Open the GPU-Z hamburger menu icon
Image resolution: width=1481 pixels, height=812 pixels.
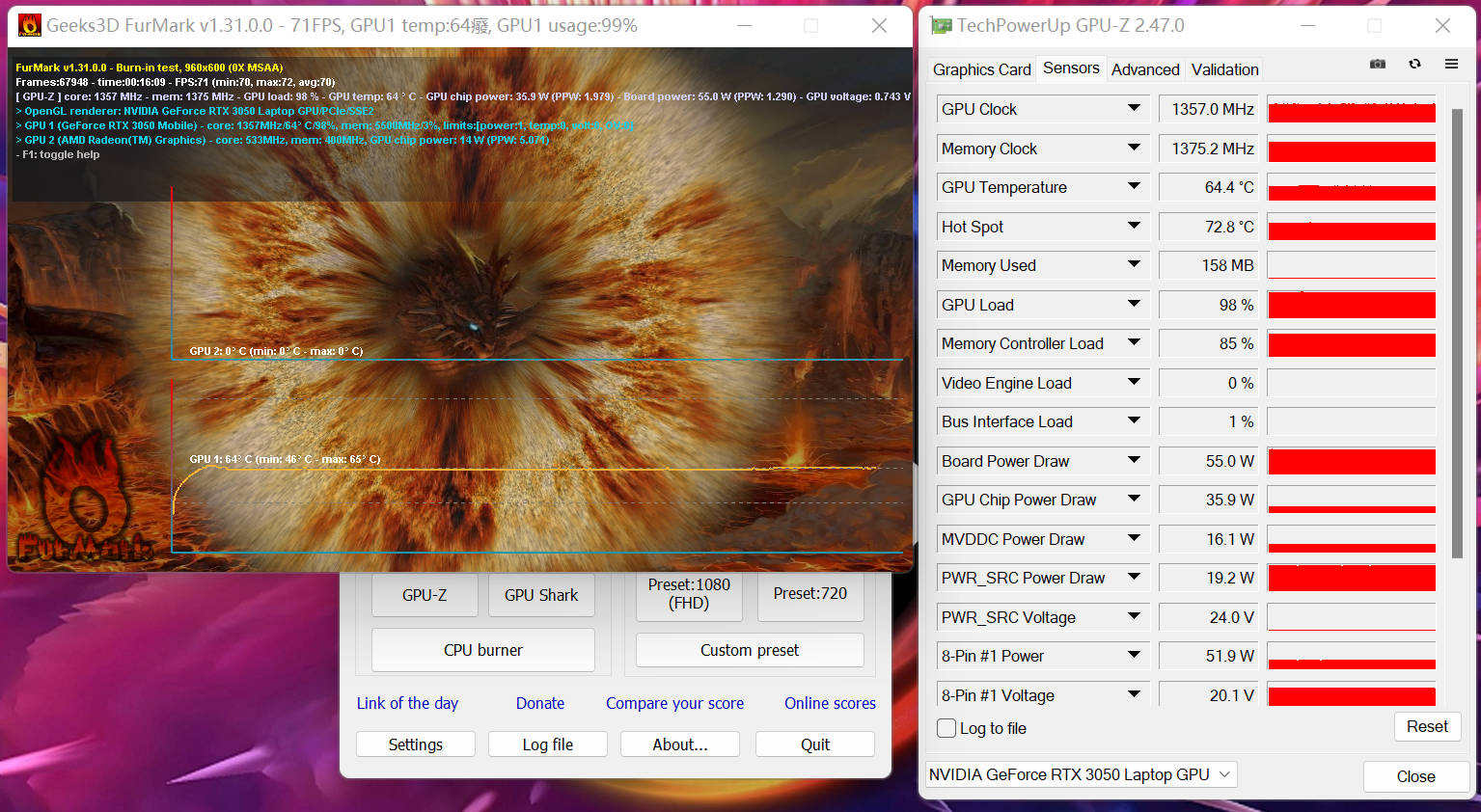1451,64
